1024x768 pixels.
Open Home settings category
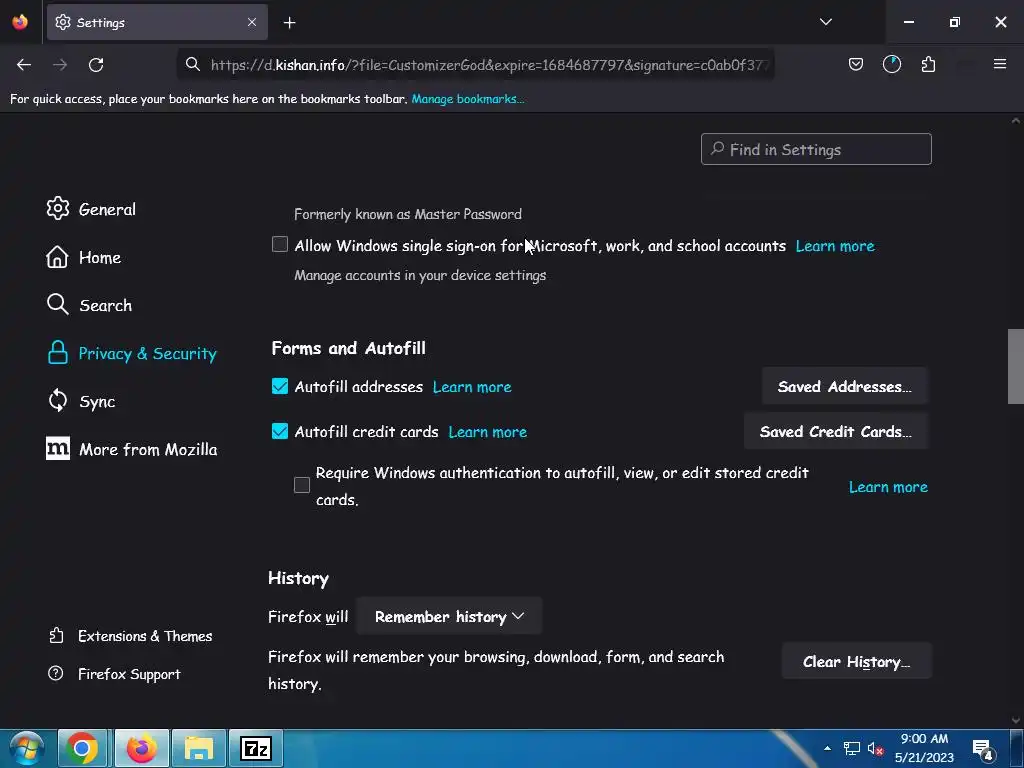pyautogui.click(x=84, y=257)
